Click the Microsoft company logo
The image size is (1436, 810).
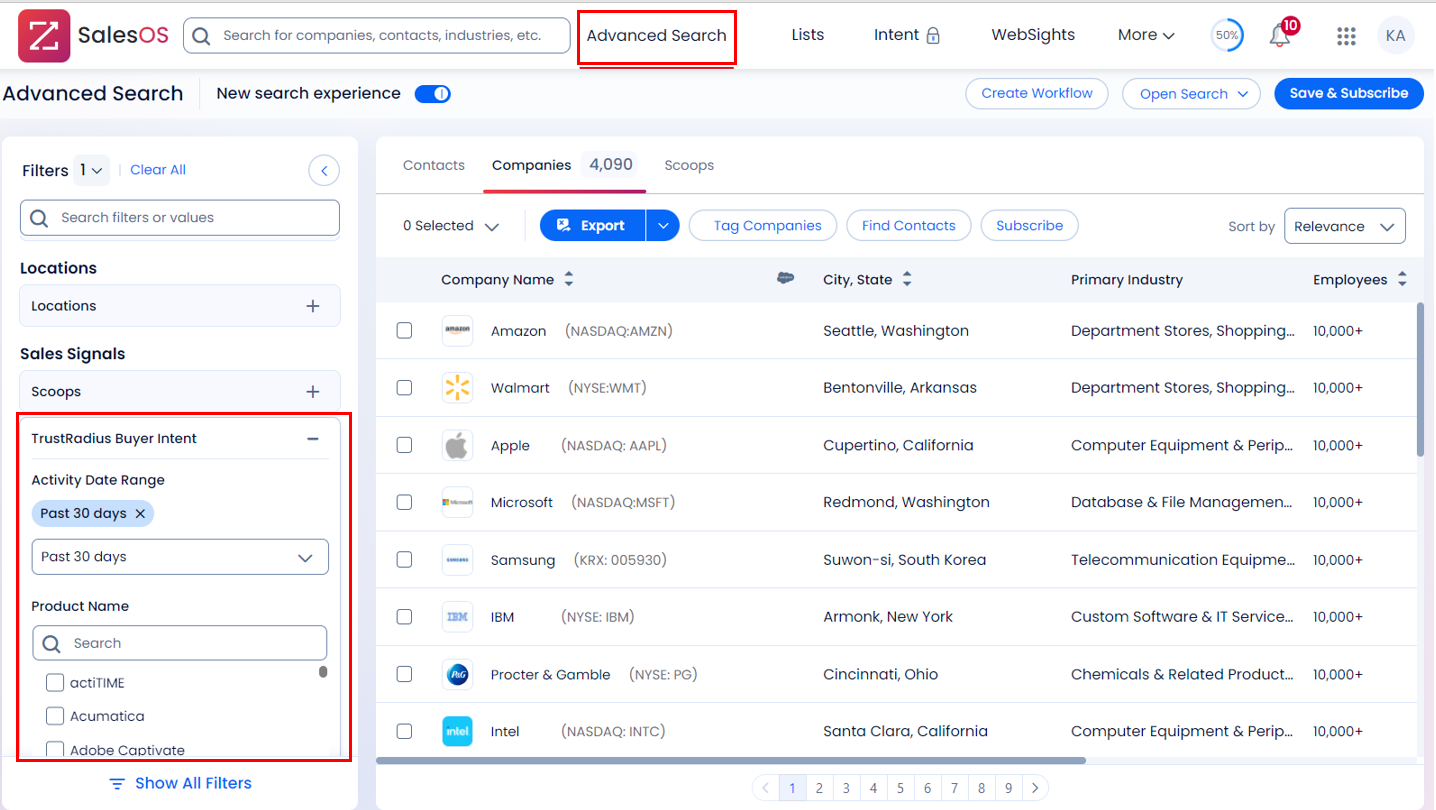coord(457,502)
